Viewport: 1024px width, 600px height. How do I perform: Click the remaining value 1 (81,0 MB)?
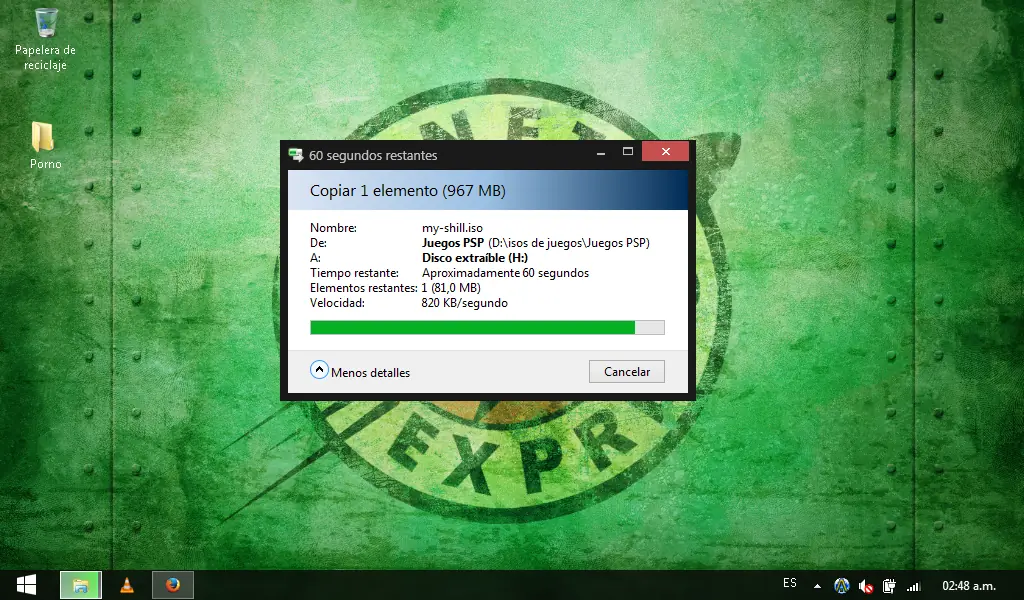point(451,288)
